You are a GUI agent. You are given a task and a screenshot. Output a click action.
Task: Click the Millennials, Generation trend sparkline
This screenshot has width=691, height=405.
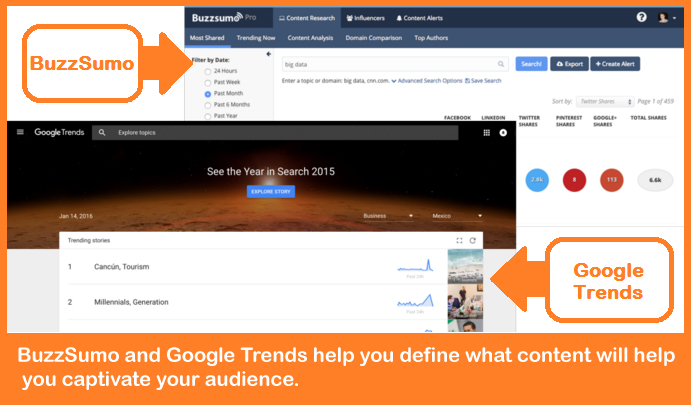(x=415, y=301)
